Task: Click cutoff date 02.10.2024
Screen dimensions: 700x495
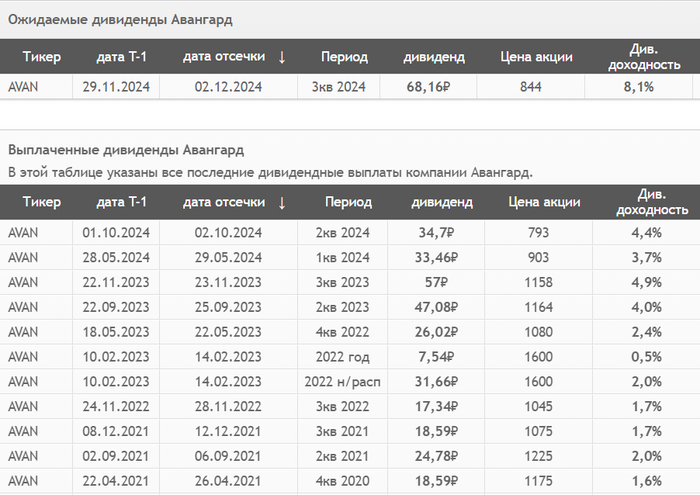Action: pyautogui.click(x=228, y=233)
